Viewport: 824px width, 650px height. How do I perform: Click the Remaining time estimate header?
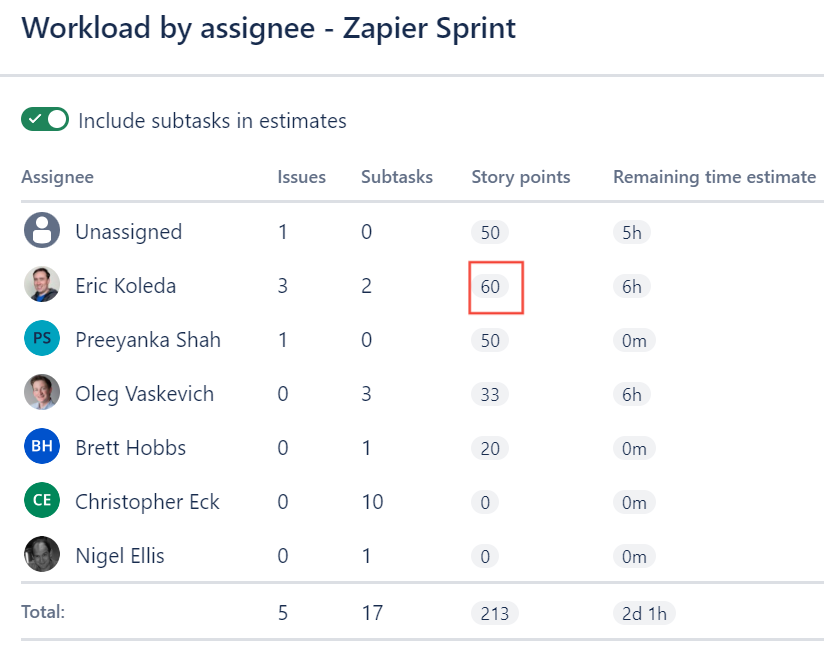714,177
